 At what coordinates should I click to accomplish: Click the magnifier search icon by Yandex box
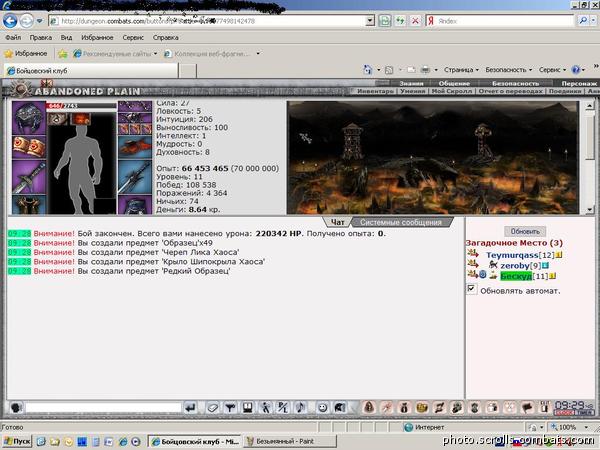(x=583, y=21)
